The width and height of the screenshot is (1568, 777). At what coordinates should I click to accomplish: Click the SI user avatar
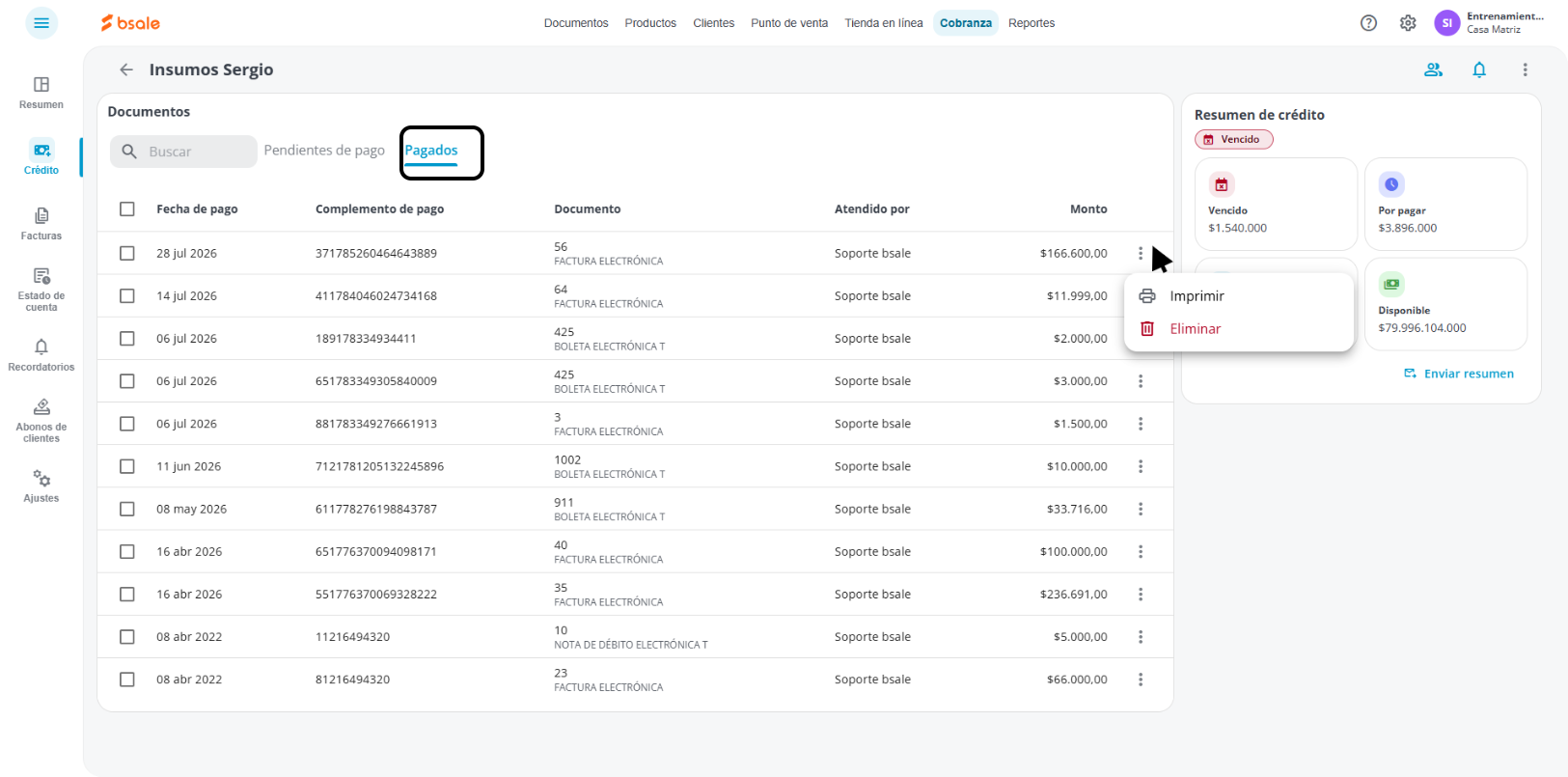click(1446, 23)
